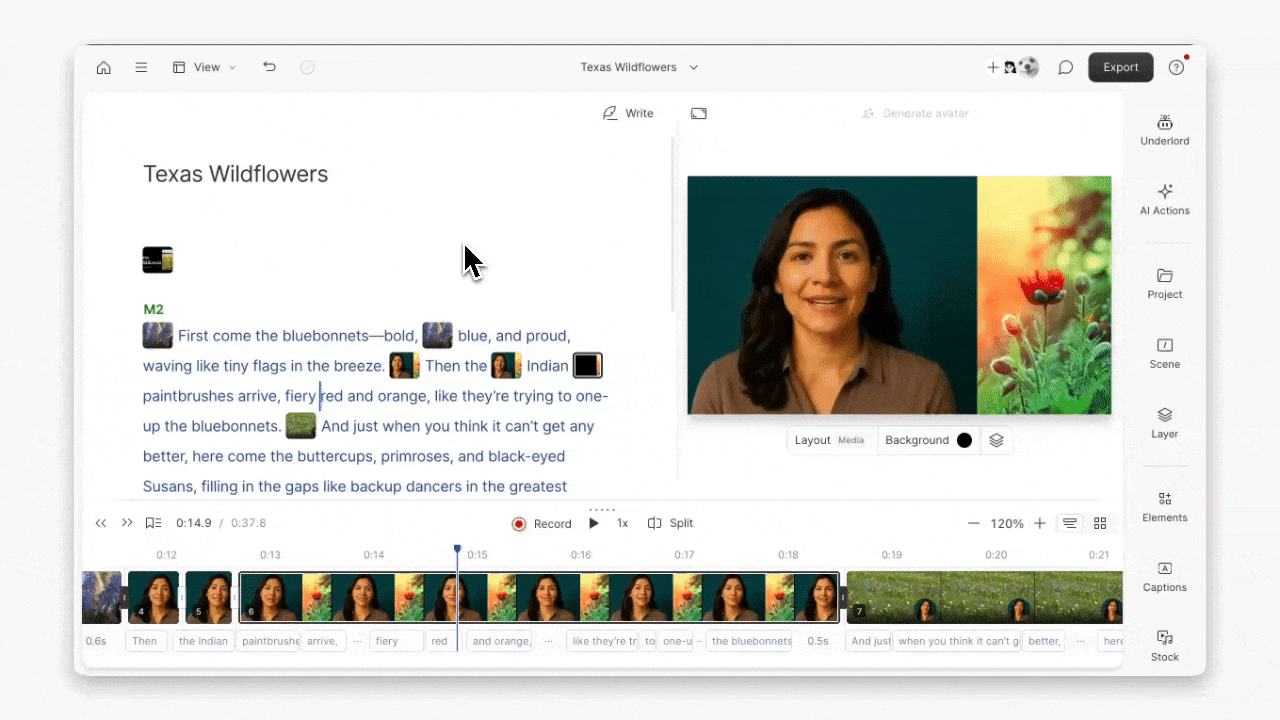Select timeline clip number 5

(x=208, y=597)
